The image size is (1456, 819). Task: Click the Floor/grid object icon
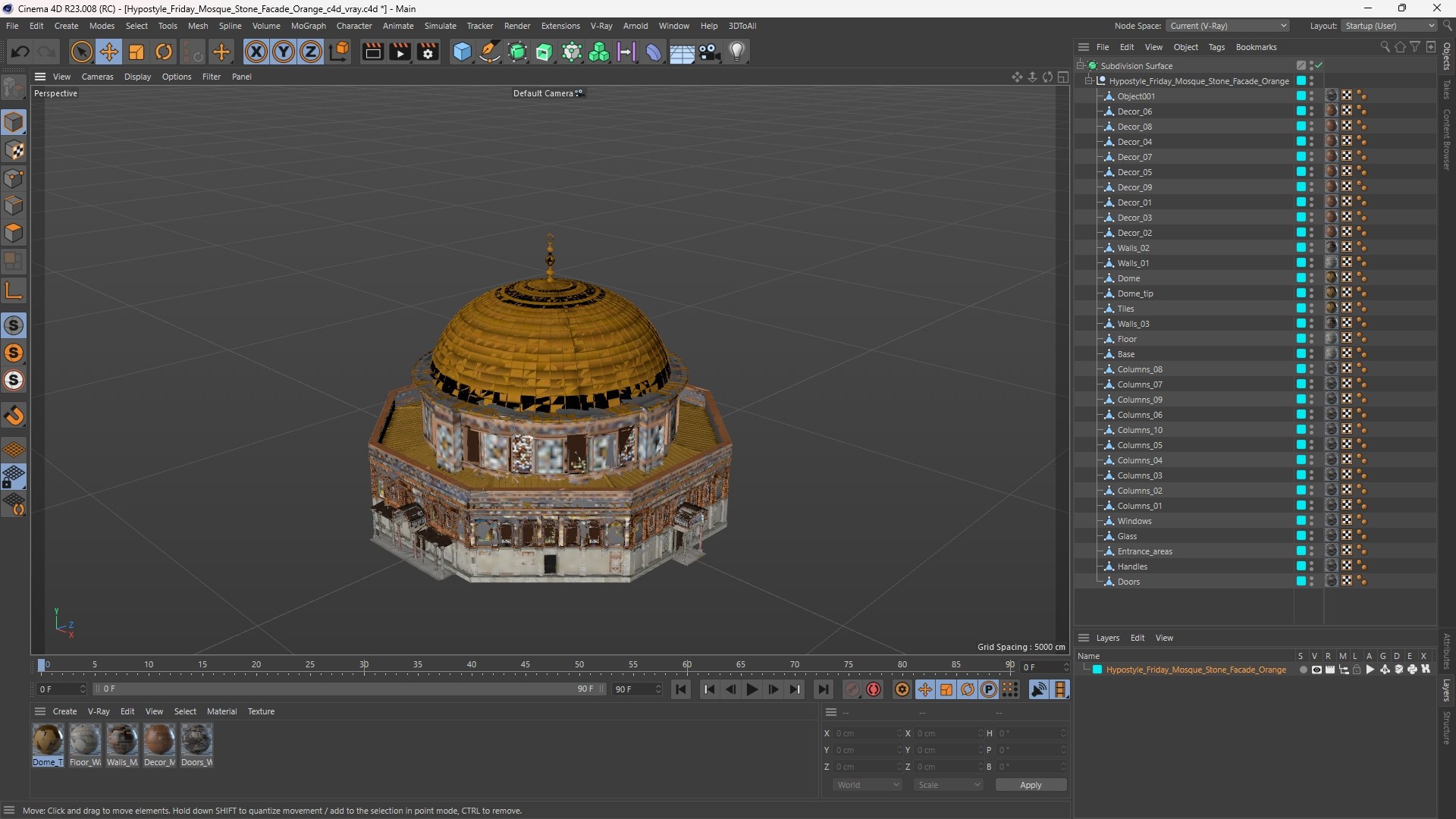[x=682, y=52]
